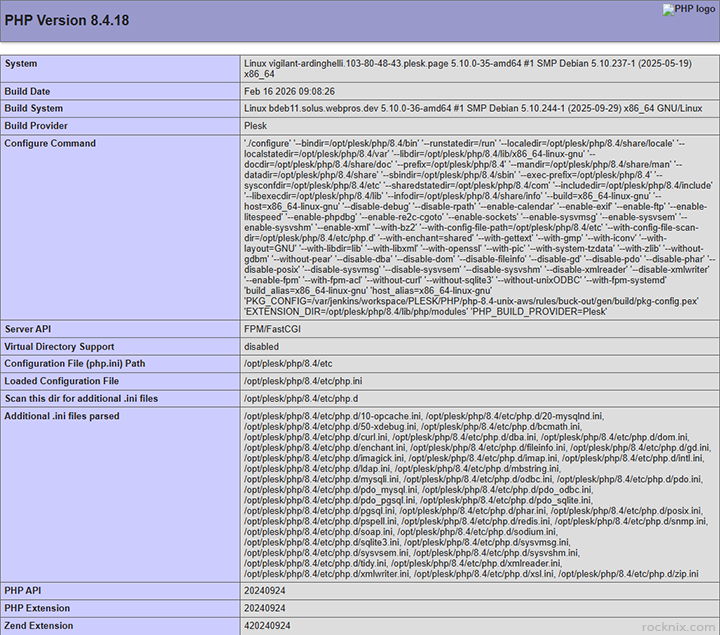This screenshot has width=720, height=635.
Task: Select the Build System row label
Action: [33, 109]
